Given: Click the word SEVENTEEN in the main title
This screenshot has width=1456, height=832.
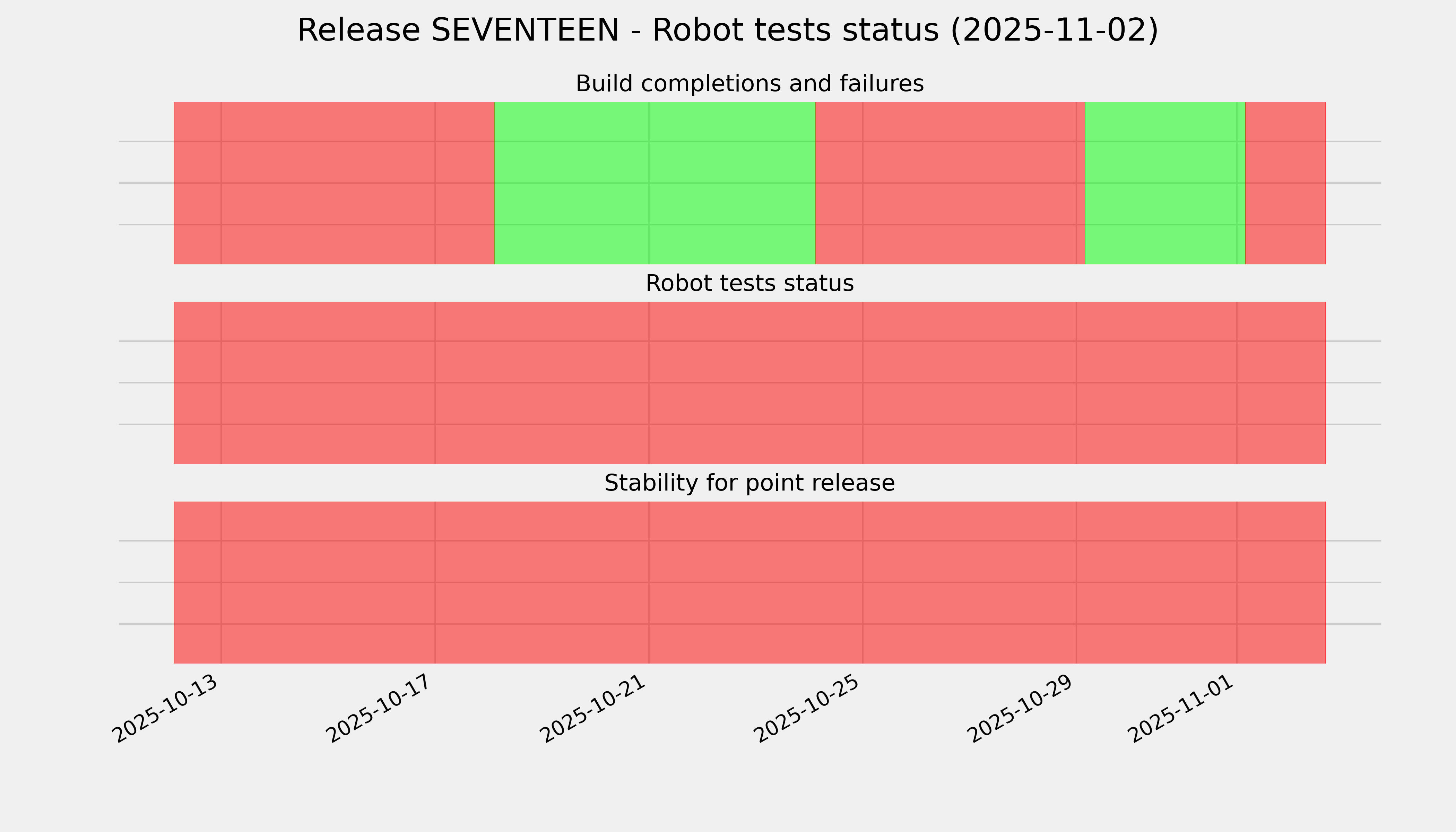Looking at the screenshot, I should [525, 30].
